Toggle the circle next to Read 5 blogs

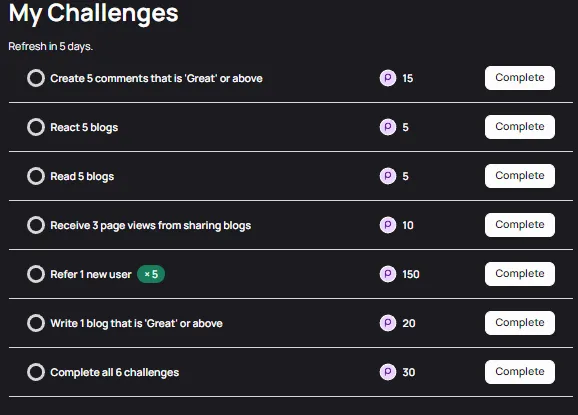36,176
